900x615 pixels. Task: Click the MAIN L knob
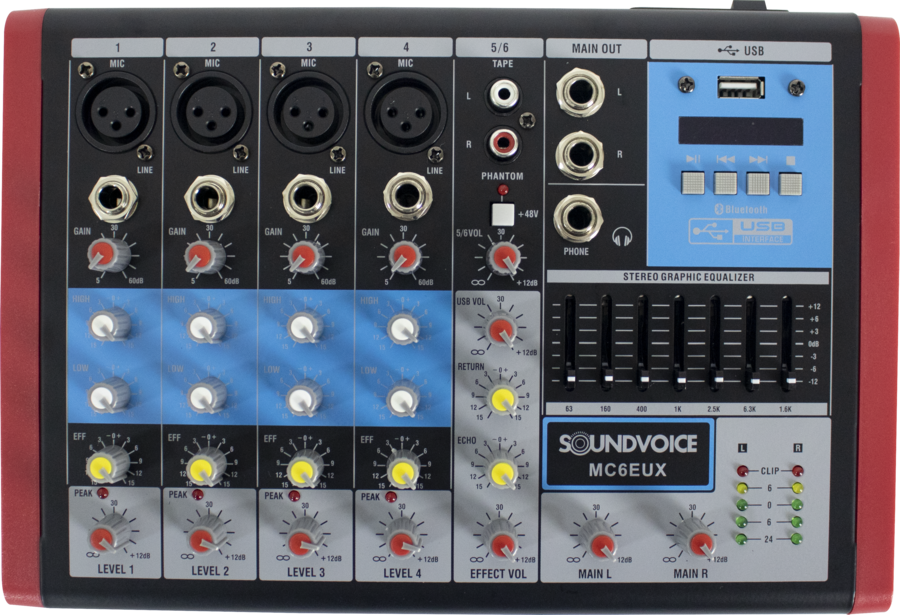600,541
